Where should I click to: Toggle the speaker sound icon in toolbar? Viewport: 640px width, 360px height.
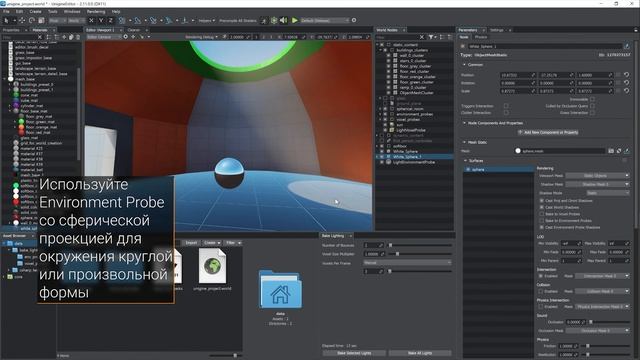[x=284, y=20]
